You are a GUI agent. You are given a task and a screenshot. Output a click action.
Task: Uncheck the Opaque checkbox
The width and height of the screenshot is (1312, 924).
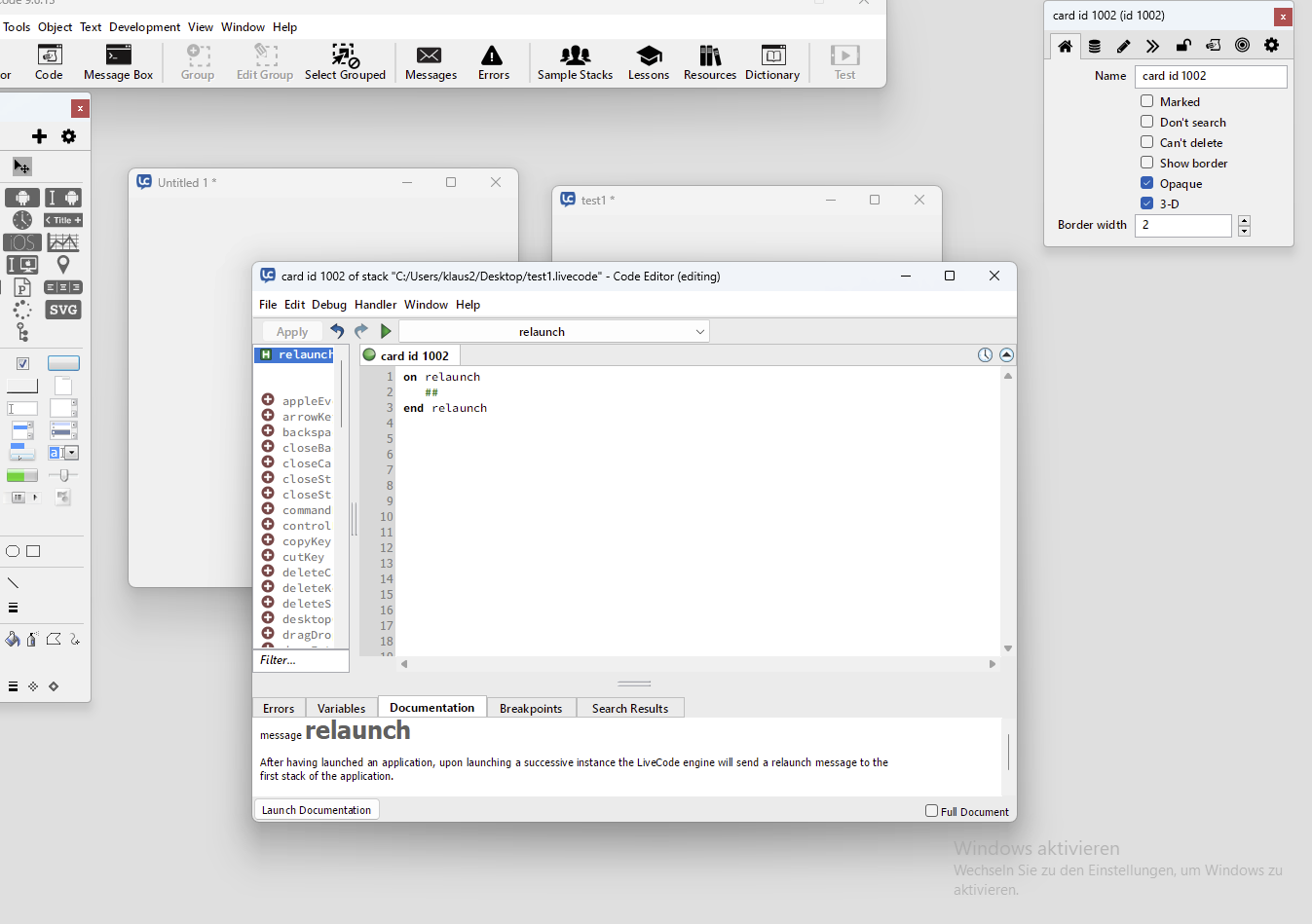[x=1147, y=183]
